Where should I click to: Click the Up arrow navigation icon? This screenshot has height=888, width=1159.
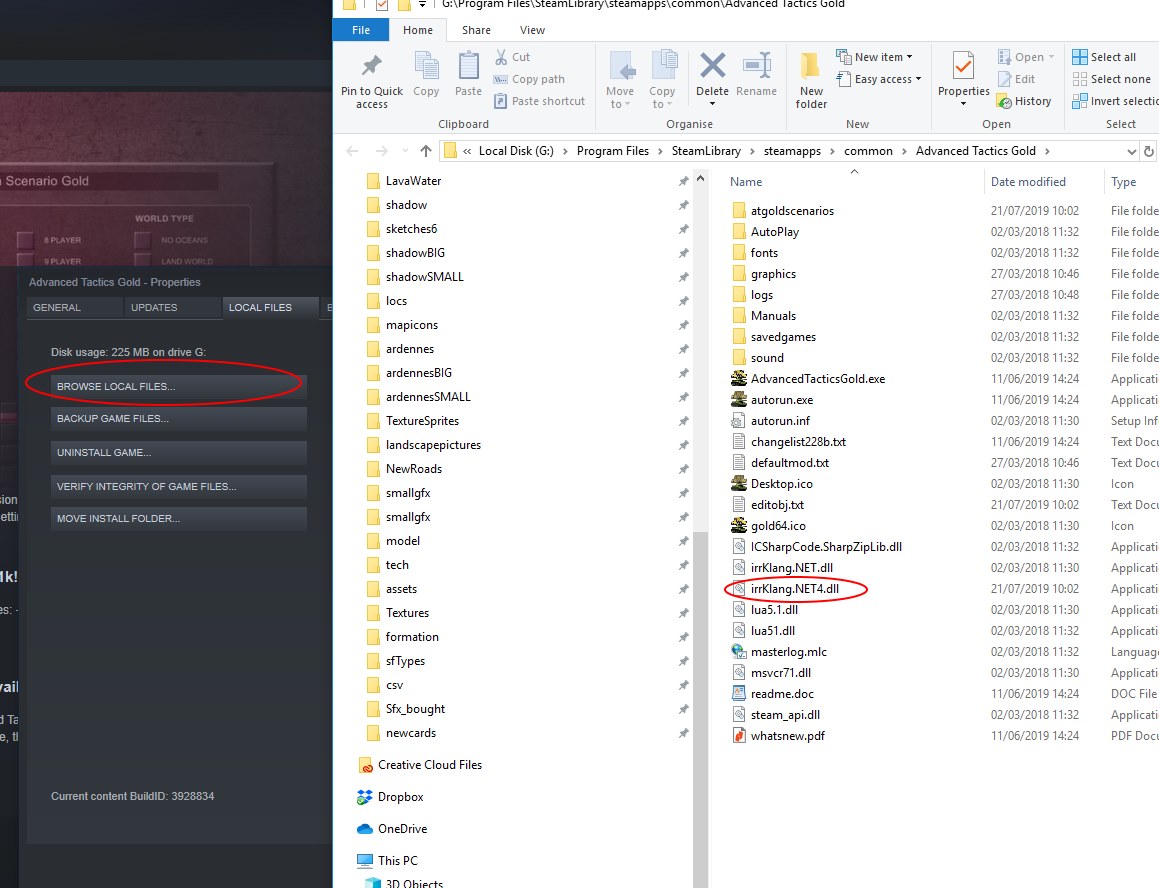click(x=426, y=151)
